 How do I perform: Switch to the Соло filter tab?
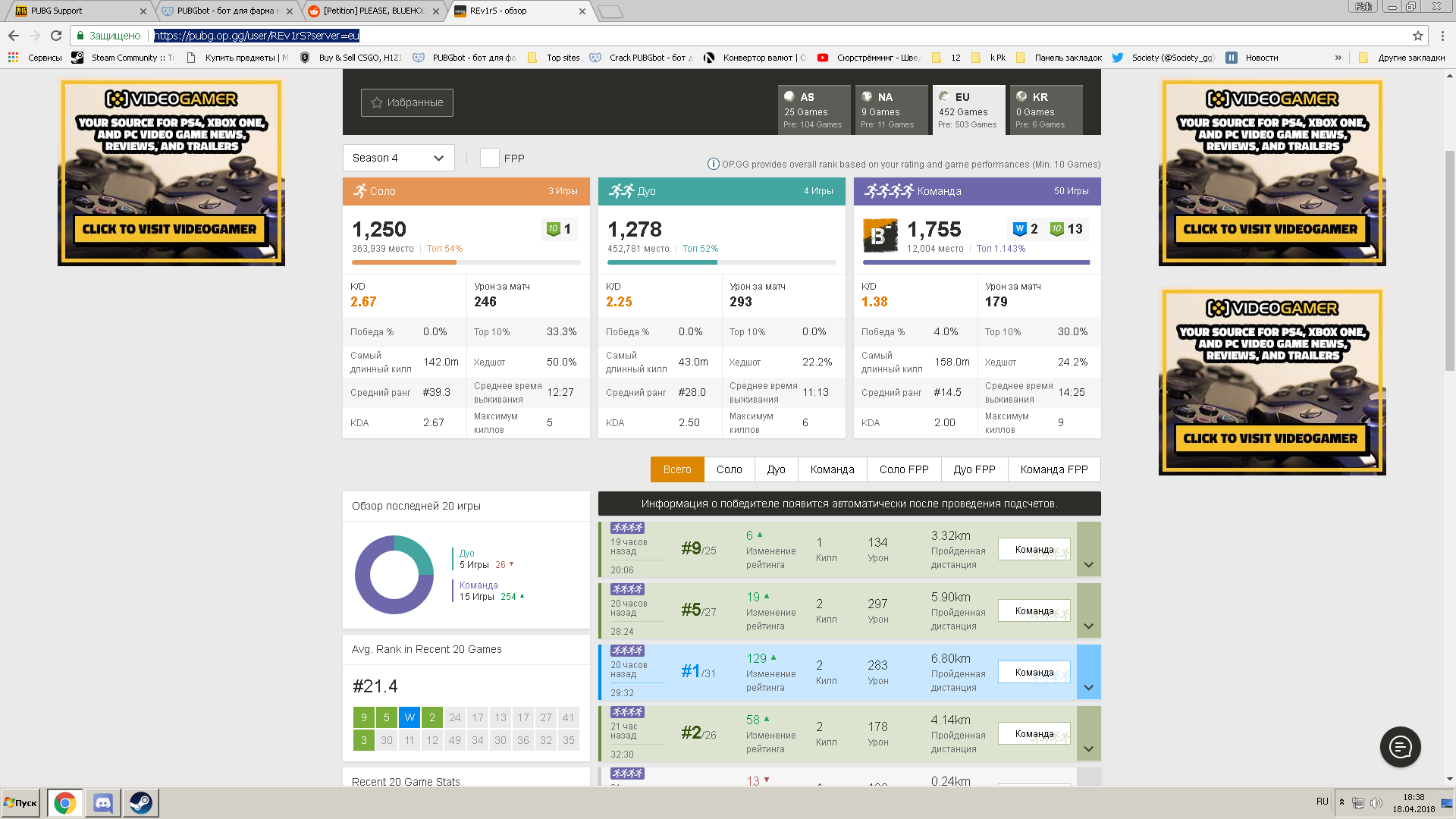pyautogui.click(x=729, y=469)
